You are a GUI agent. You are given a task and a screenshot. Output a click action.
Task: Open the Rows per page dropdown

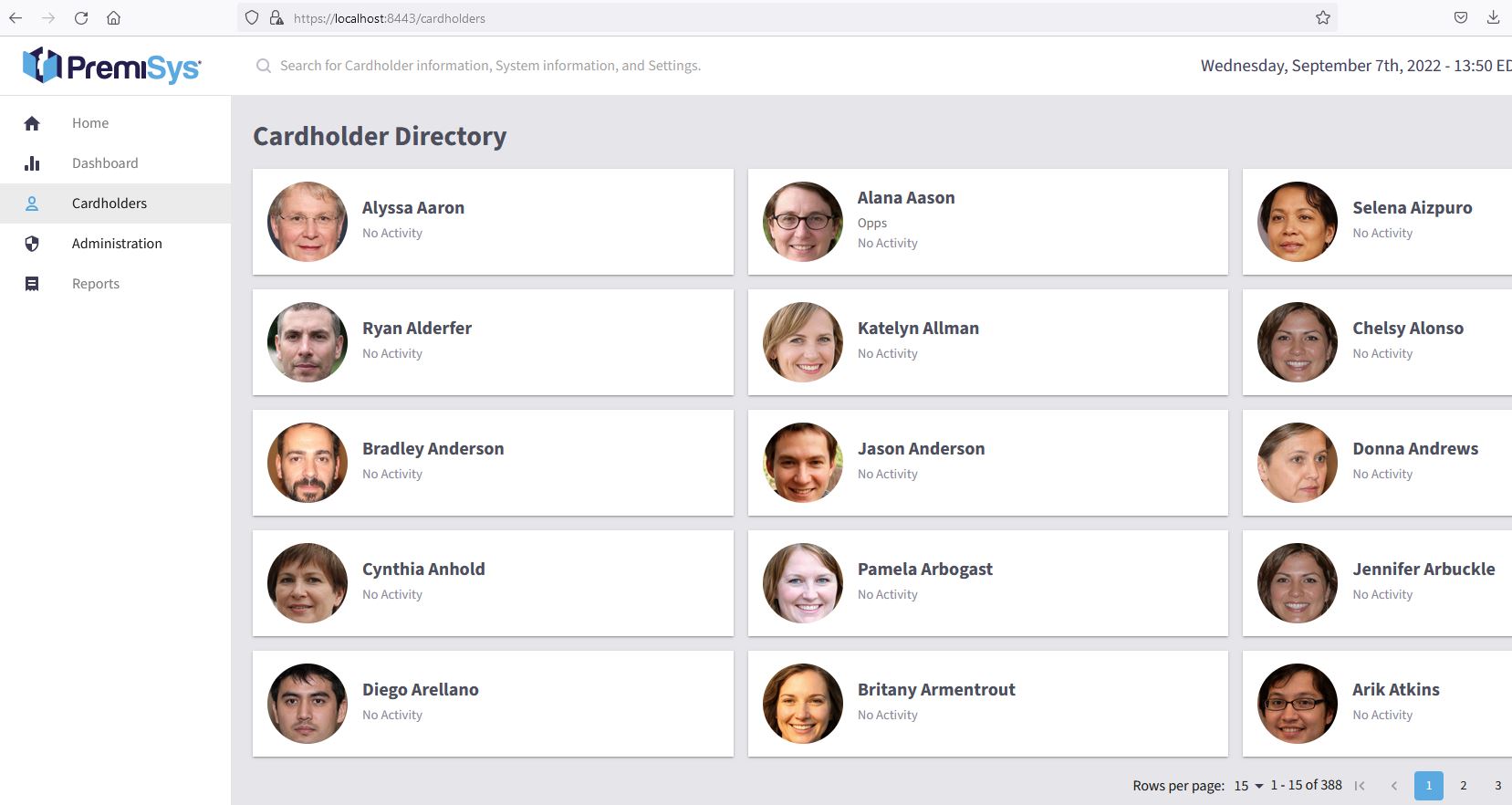click(1248, 786)
